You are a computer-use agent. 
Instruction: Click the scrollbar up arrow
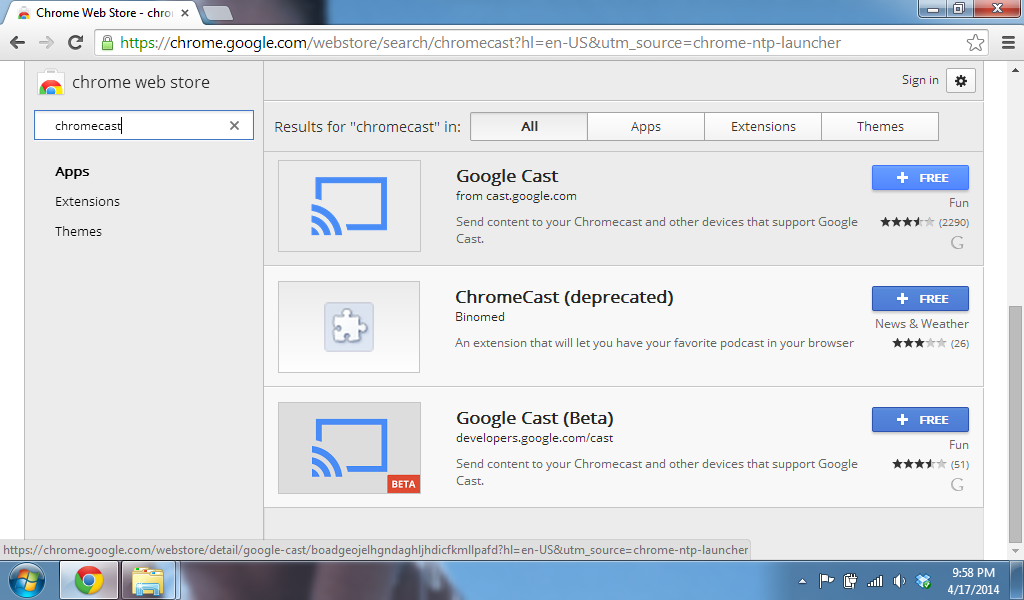tap(1016, 70)
